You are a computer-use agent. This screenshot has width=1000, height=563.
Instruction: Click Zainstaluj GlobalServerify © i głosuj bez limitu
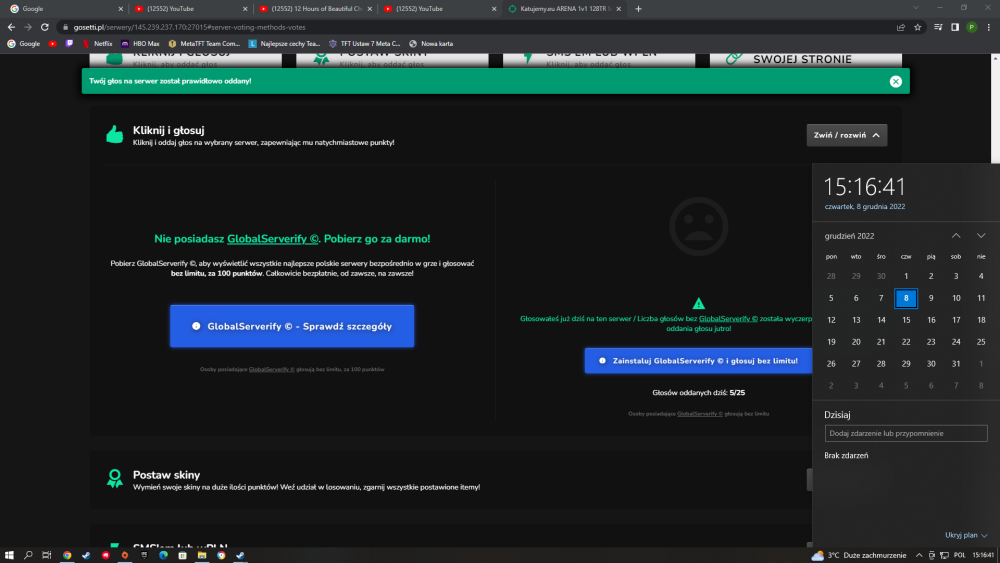pos(698,361)
